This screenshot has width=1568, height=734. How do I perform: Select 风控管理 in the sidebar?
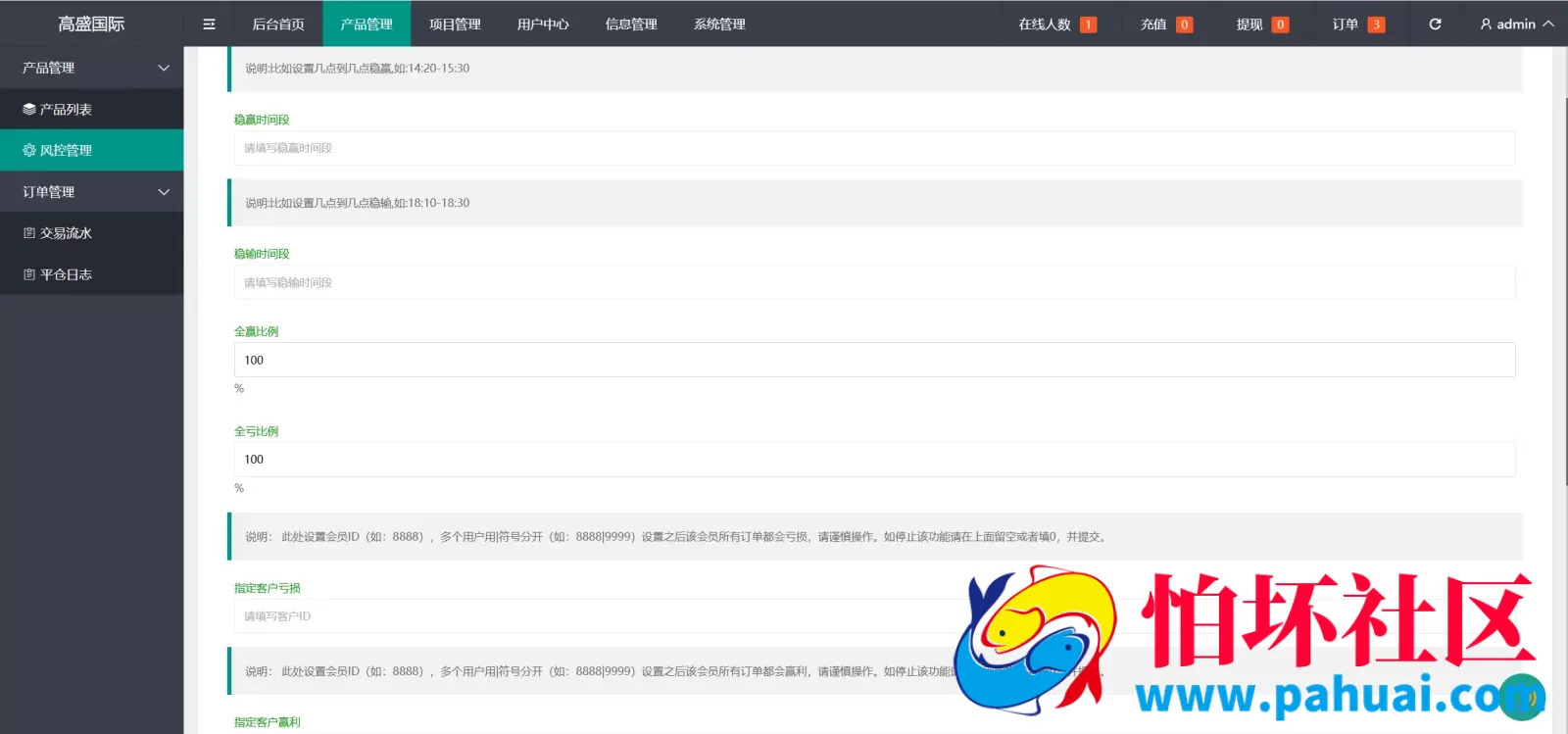click(x=91, y=150)
